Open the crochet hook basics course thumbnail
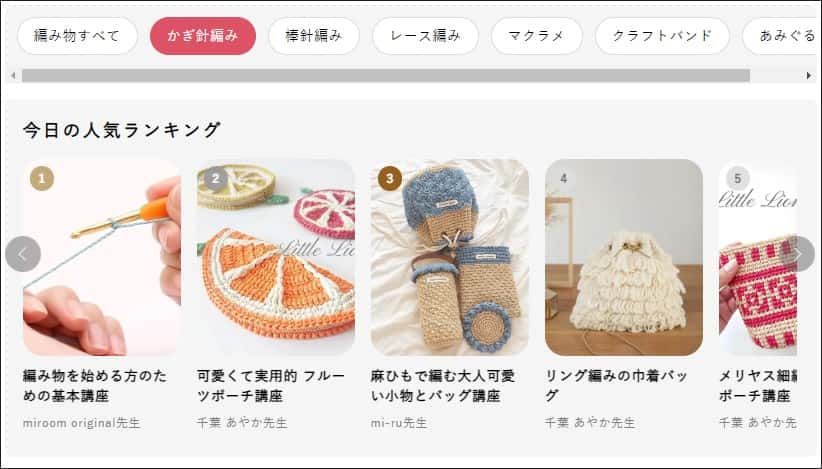 [x=102, y=257]
